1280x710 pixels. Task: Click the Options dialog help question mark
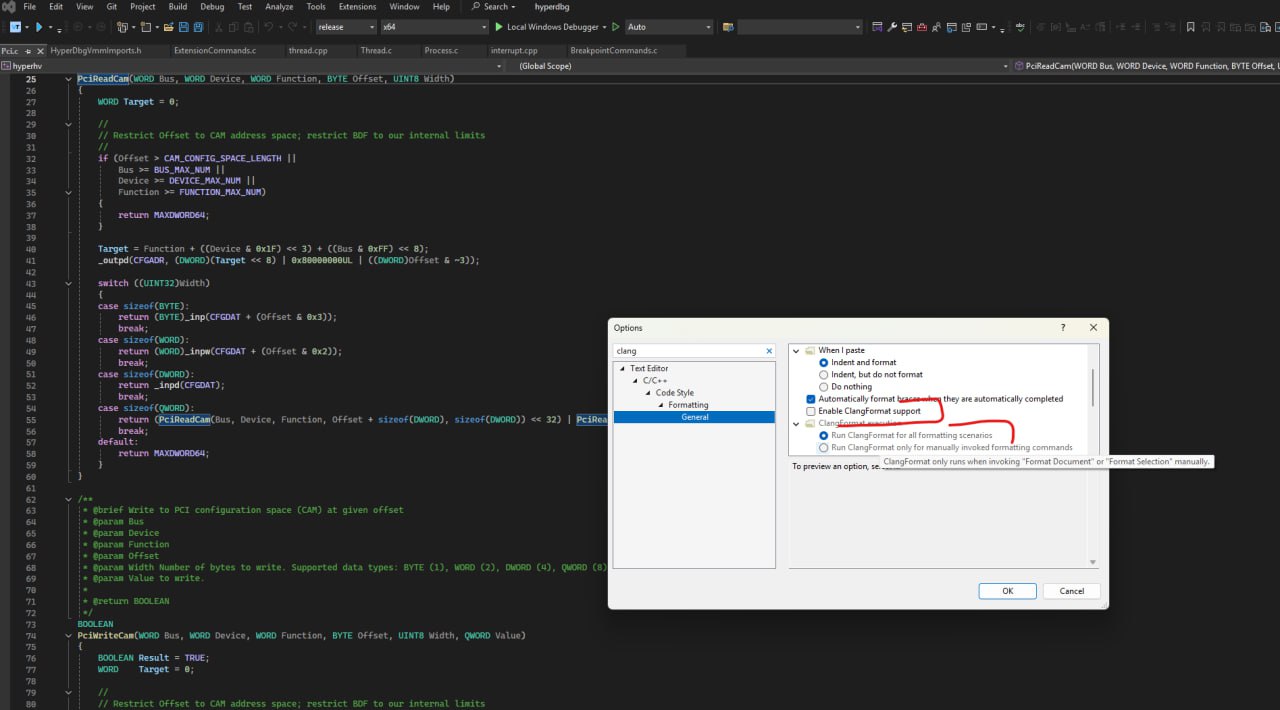tap(1062, 327)
